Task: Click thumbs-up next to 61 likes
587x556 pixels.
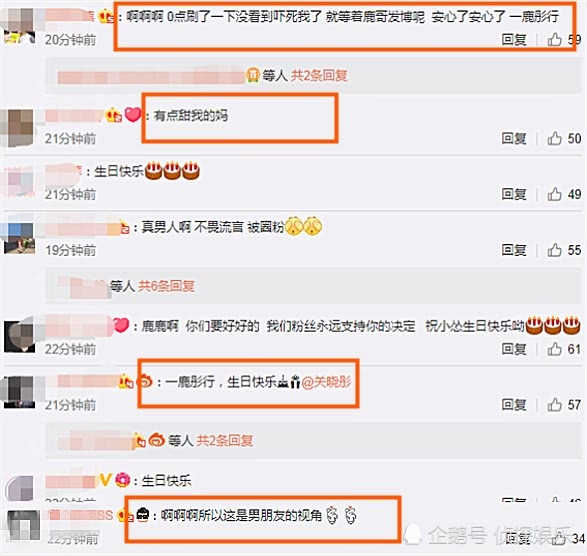Action: point(554,349)
